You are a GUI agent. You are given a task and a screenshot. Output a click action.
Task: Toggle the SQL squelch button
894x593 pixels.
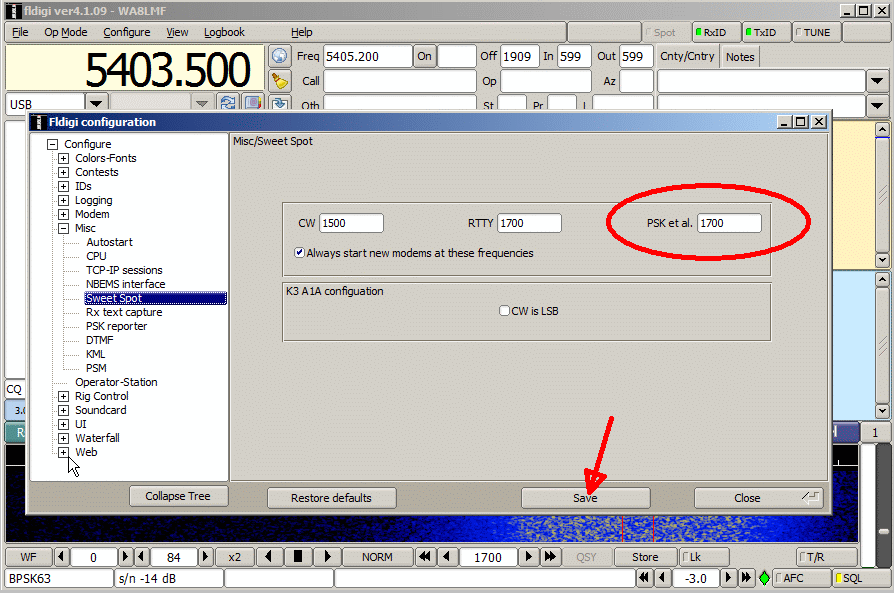point(860,578)
